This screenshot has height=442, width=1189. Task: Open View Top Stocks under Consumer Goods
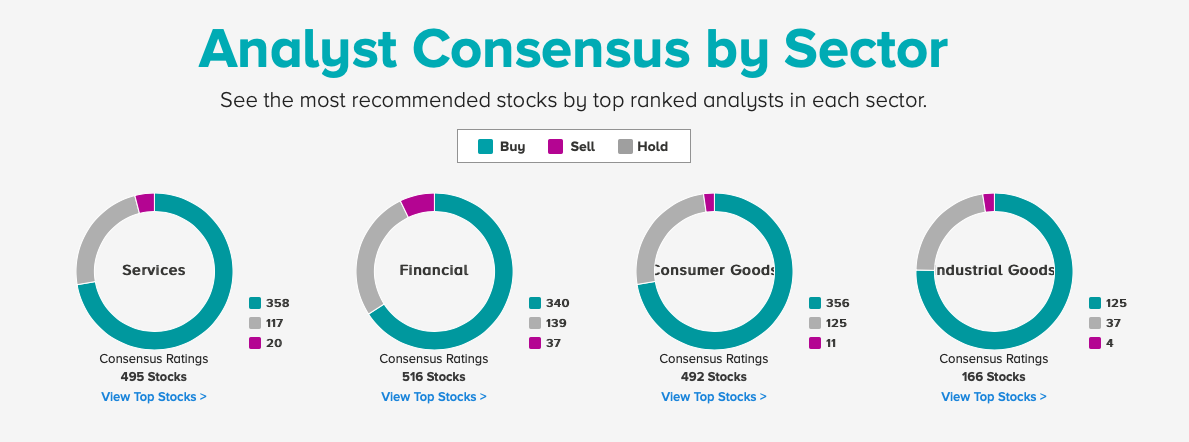coord(714,397)
